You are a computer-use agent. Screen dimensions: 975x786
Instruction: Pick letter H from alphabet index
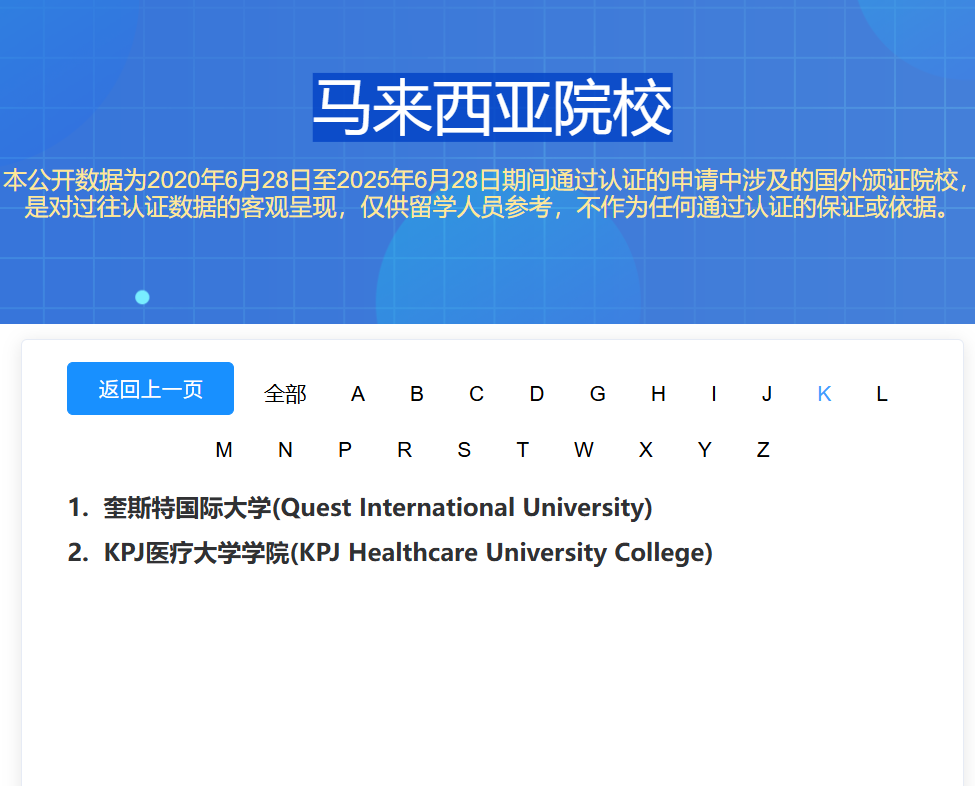[x=658, y=394]
